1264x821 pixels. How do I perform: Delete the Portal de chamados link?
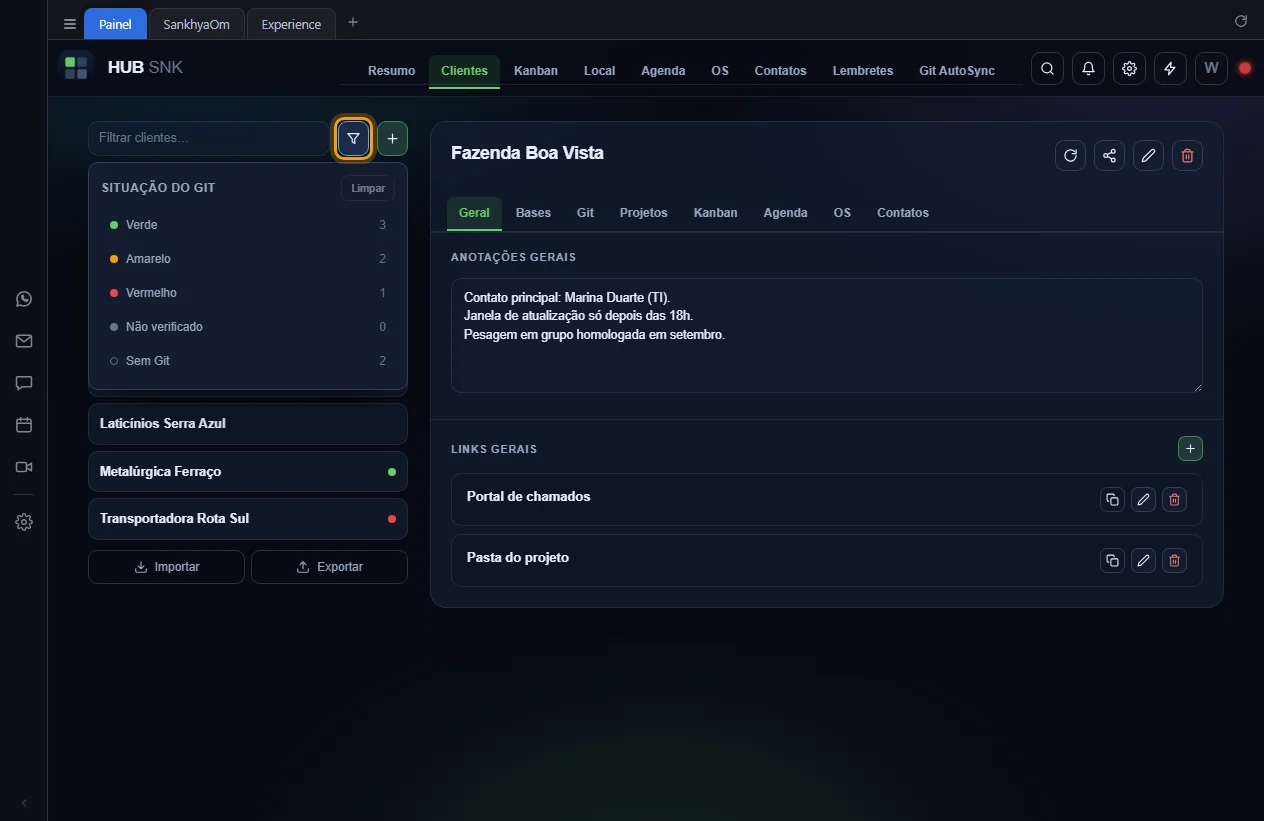coord(1175,500)
